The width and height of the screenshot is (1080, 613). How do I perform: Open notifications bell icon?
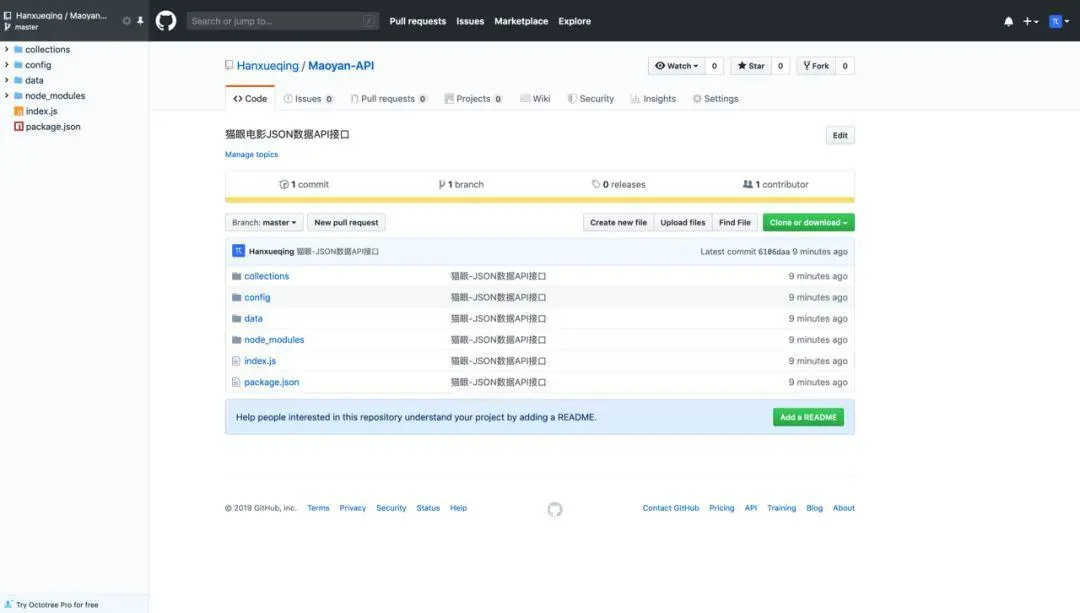(x=1008, y=21)
